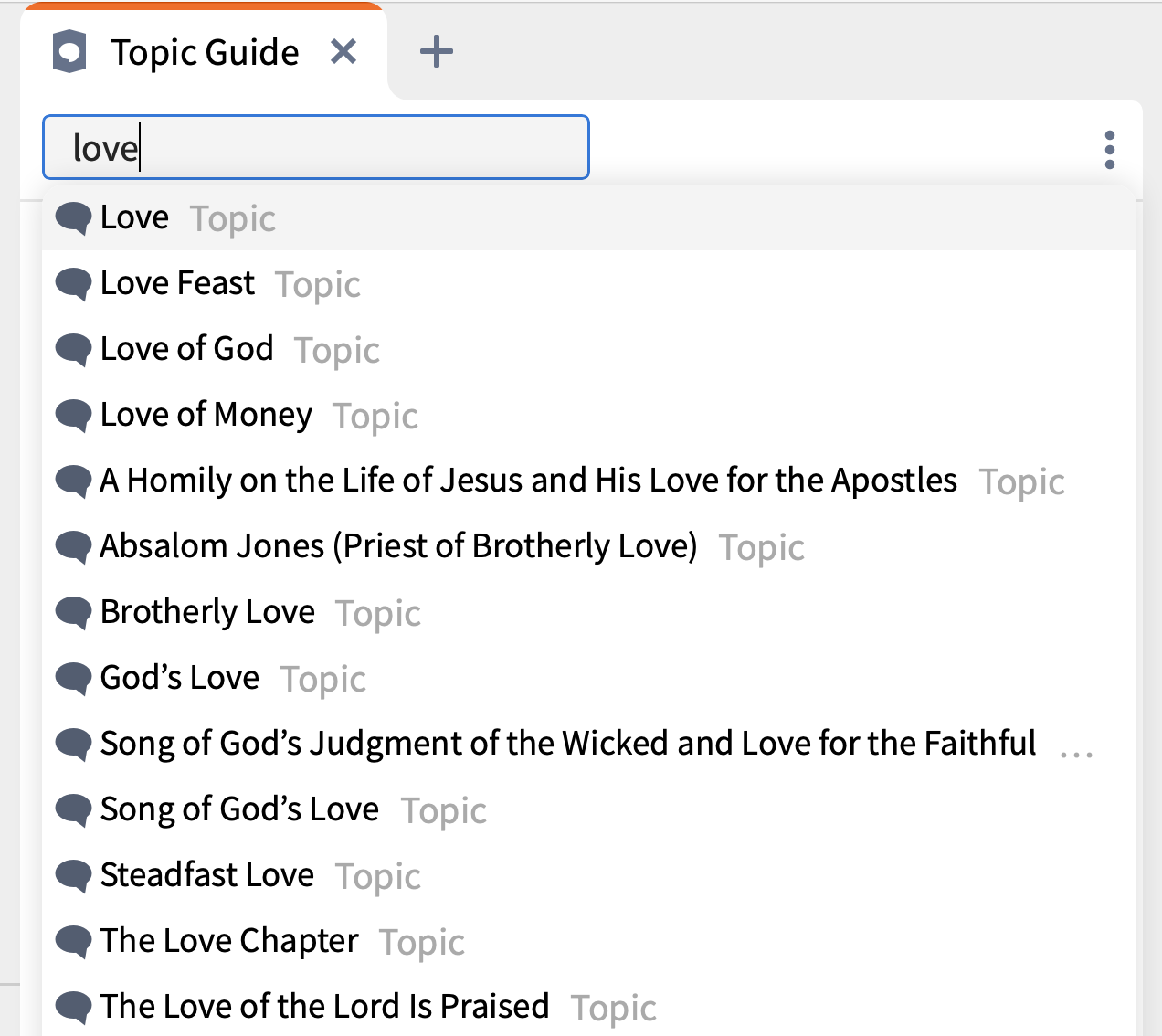Viewport: 1162px width, 1036px height.
Task: Choose Love Feast topic suggestion
Action: tap(178, 284)
